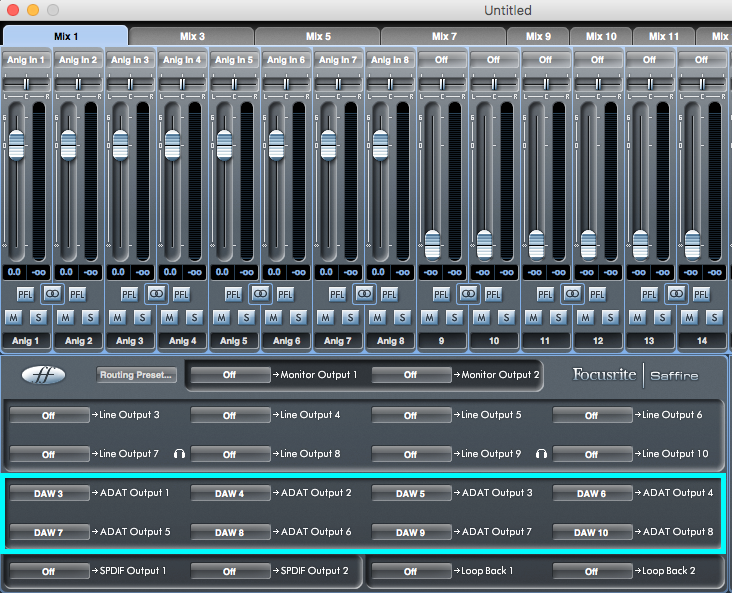Screen dimensions: 732x593
Task: Toggle stereo link for channels 9-10
Action: pyautogui.click(x=468, y=294)
